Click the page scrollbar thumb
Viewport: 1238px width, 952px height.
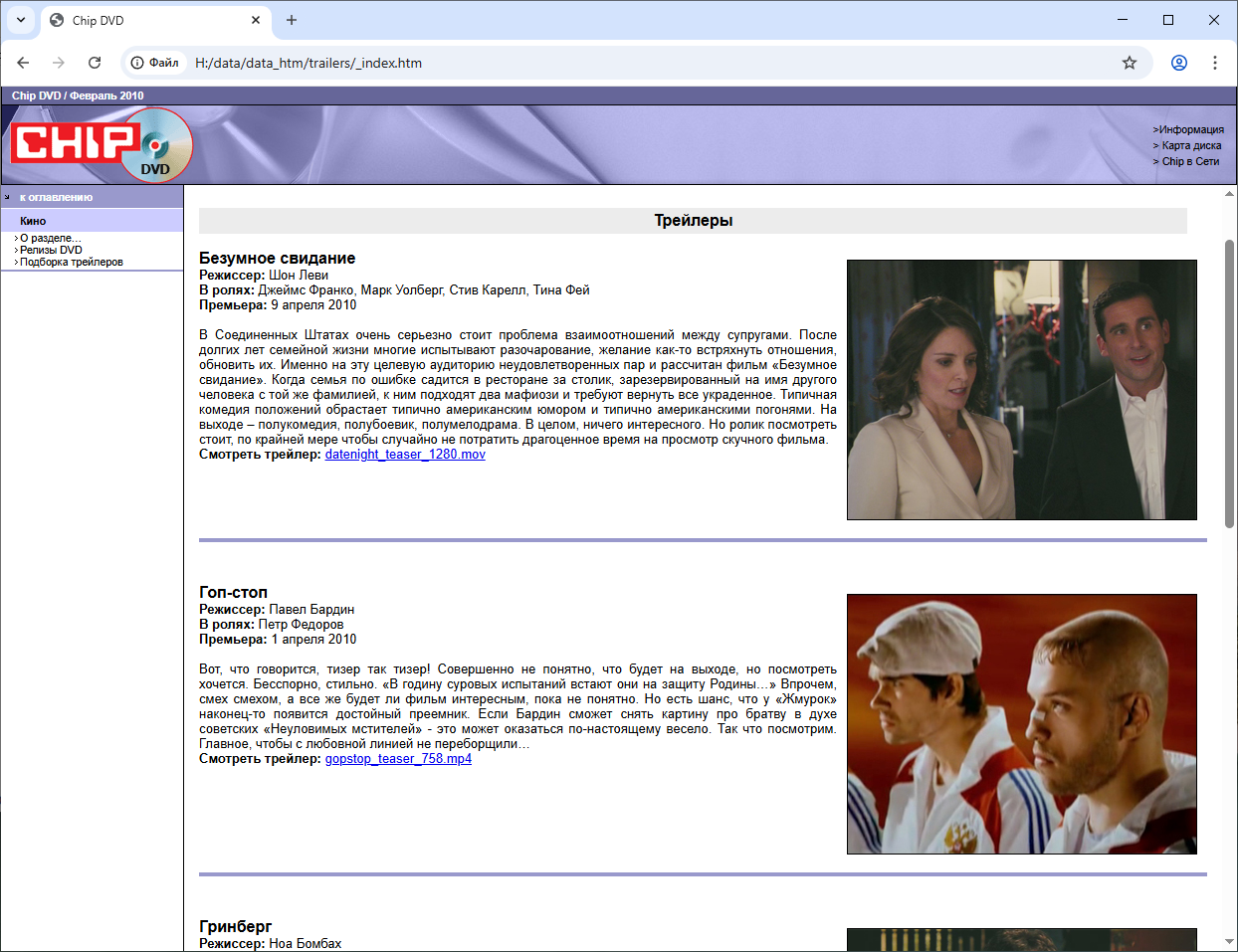1230,383
